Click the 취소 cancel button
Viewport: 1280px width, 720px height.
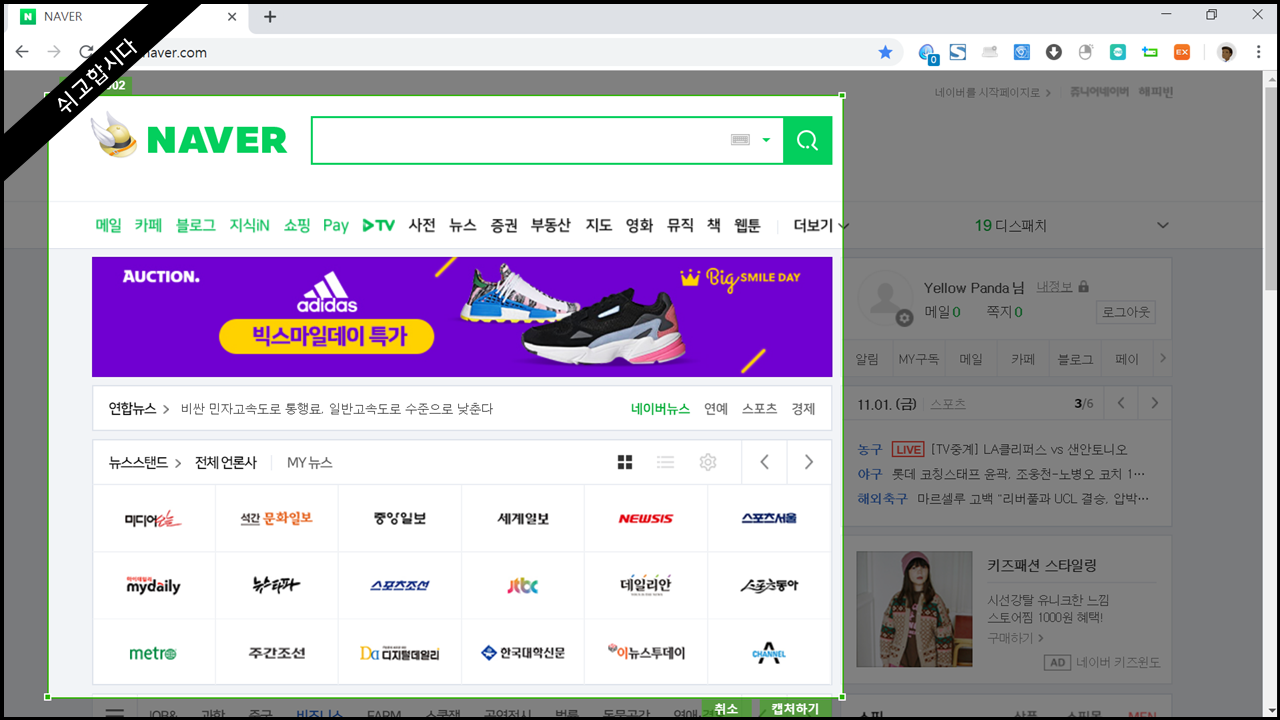[x=726, y=708]
